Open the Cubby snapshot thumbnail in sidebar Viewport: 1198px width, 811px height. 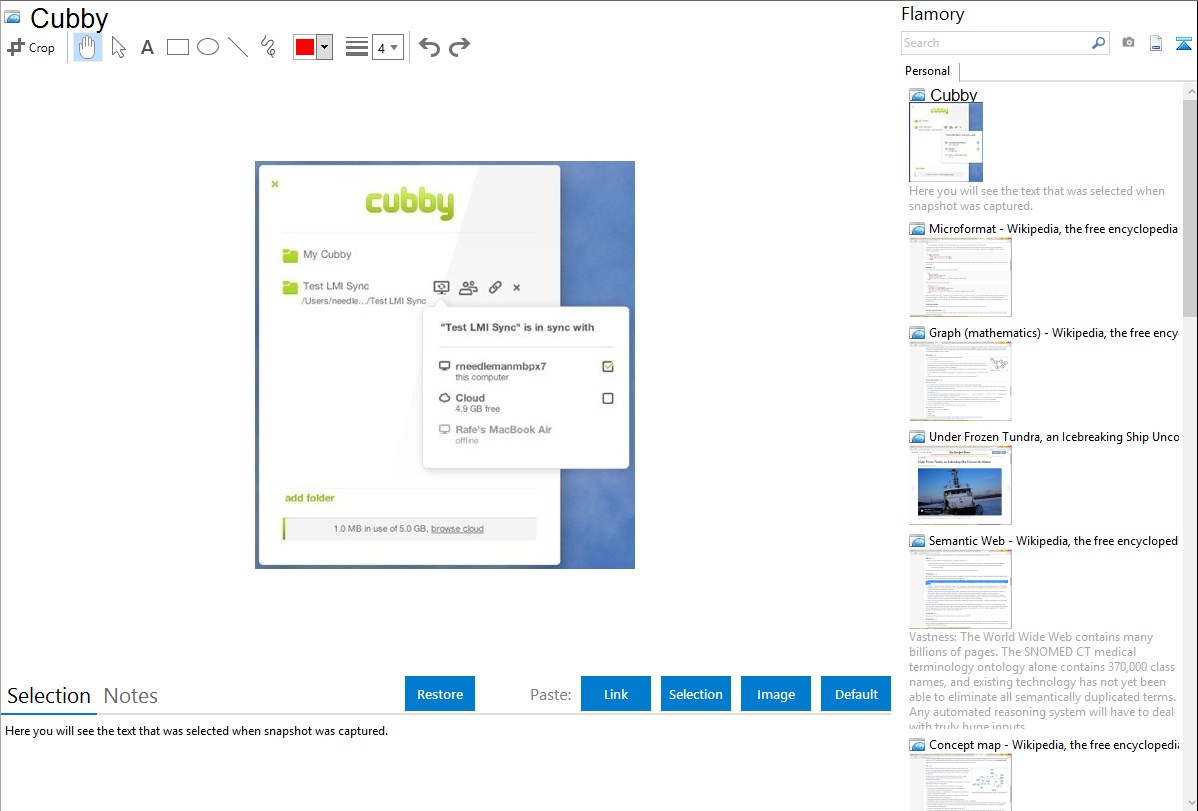pyautogui.click(x=946, y=142)
